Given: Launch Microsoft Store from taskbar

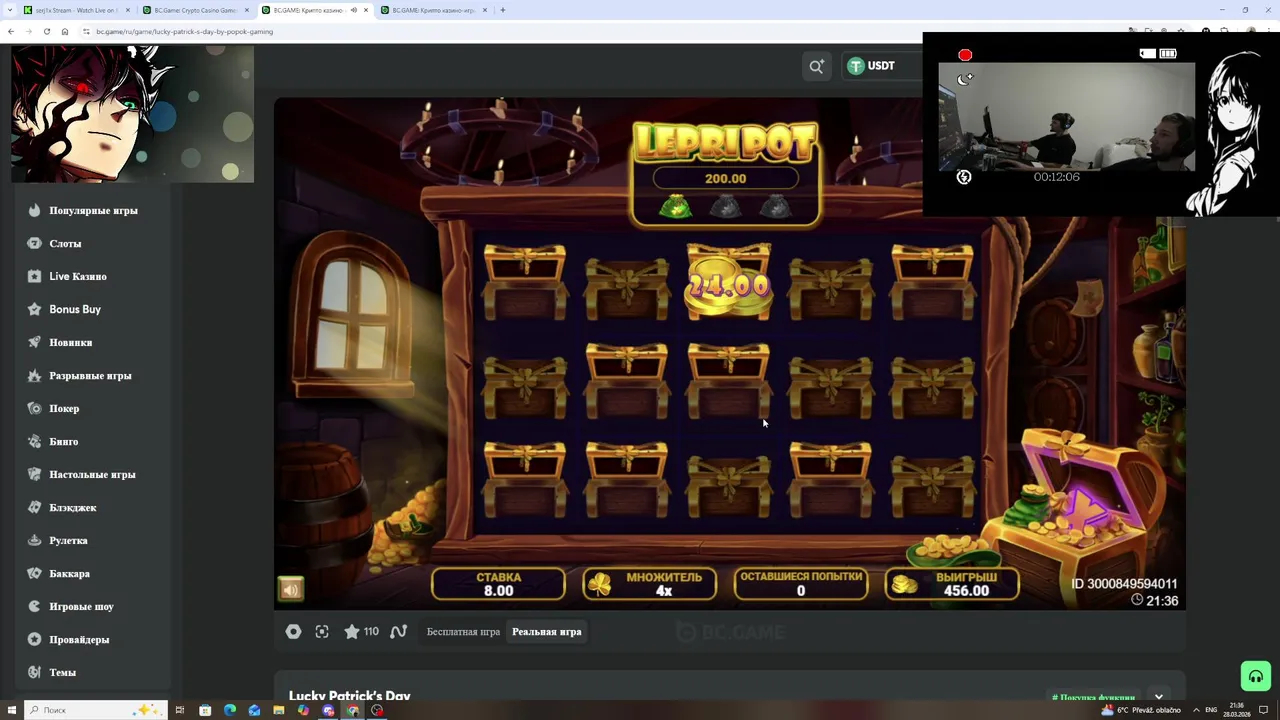Looking at the screenshot, I should click(205, 710).
